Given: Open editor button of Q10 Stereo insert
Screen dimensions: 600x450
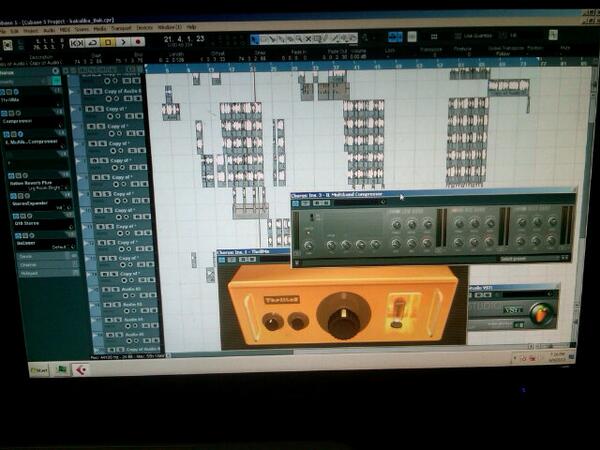Looking at the screenshot, I should pyautogui.click(x=29, y=216).
